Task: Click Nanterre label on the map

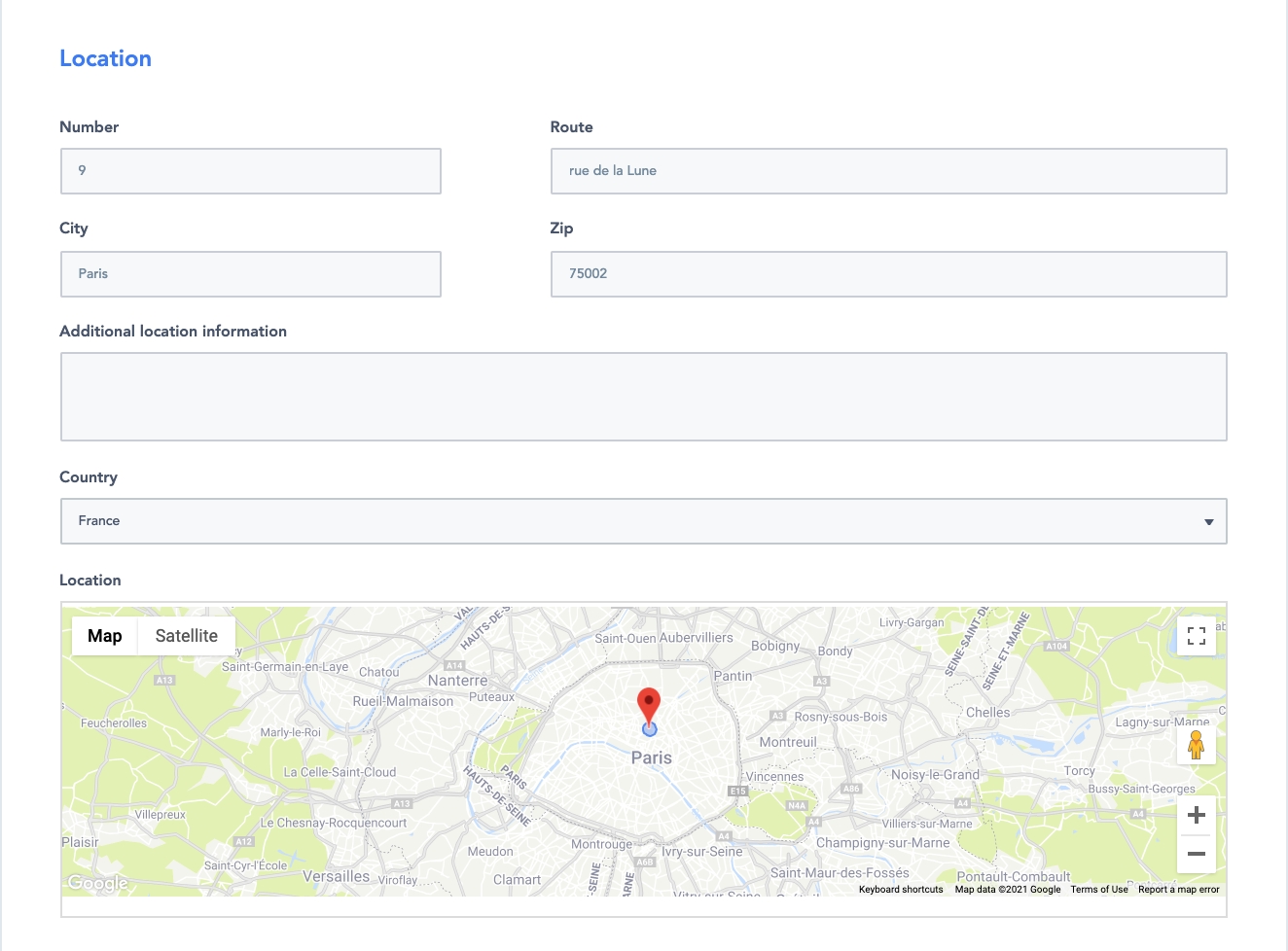Action: (458, 681)
